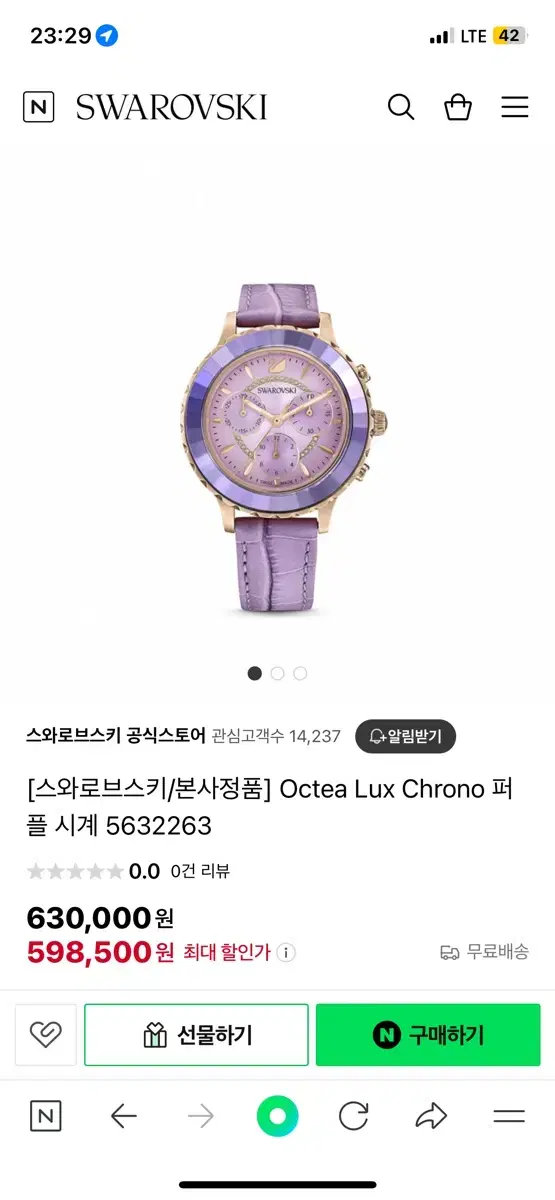The height and width of the screenshot is (1200, 555).
Task: Tap the info icon beside 최대 할인가
Action: 286,953
